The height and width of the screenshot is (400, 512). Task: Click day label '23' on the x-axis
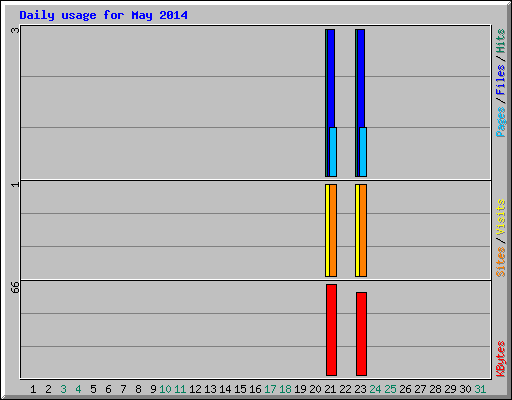click(x=360, y=389)
